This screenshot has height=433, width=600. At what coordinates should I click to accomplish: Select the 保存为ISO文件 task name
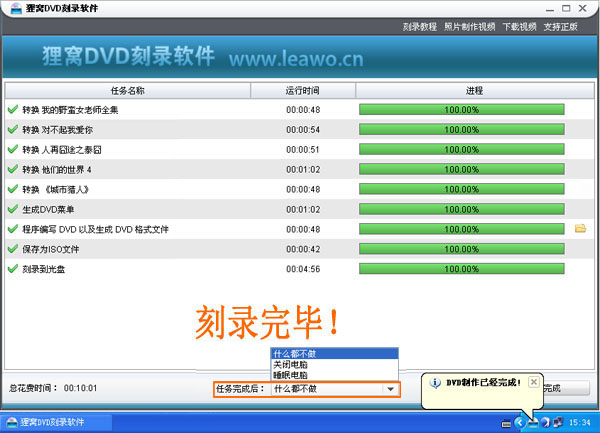pos(51,249)
